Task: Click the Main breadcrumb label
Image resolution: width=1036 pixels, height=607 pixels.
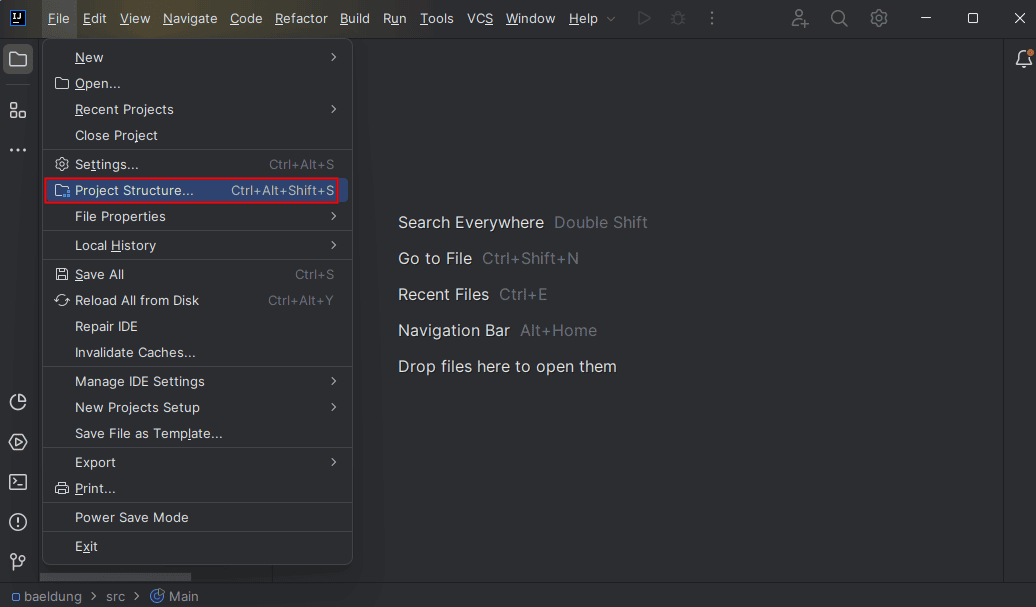Action: coord(184,596)
